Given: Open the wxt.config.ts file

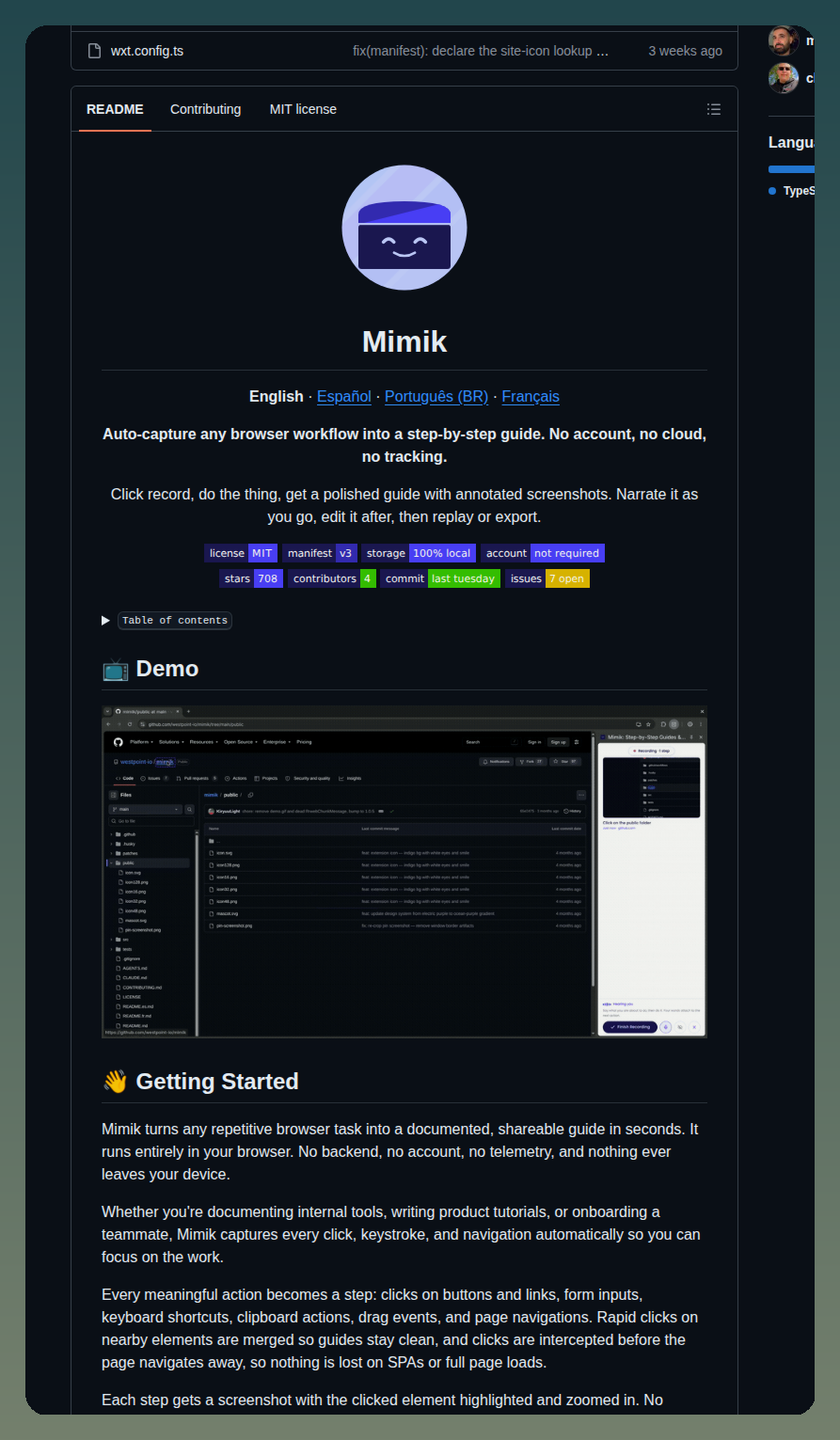Looking at the screenshot, I should tap(147, 51).
